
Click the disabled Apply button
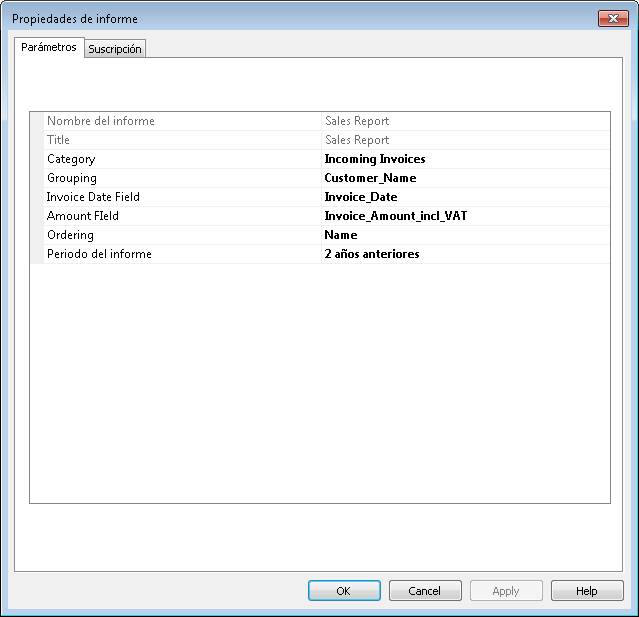click(x=506, y=591)
